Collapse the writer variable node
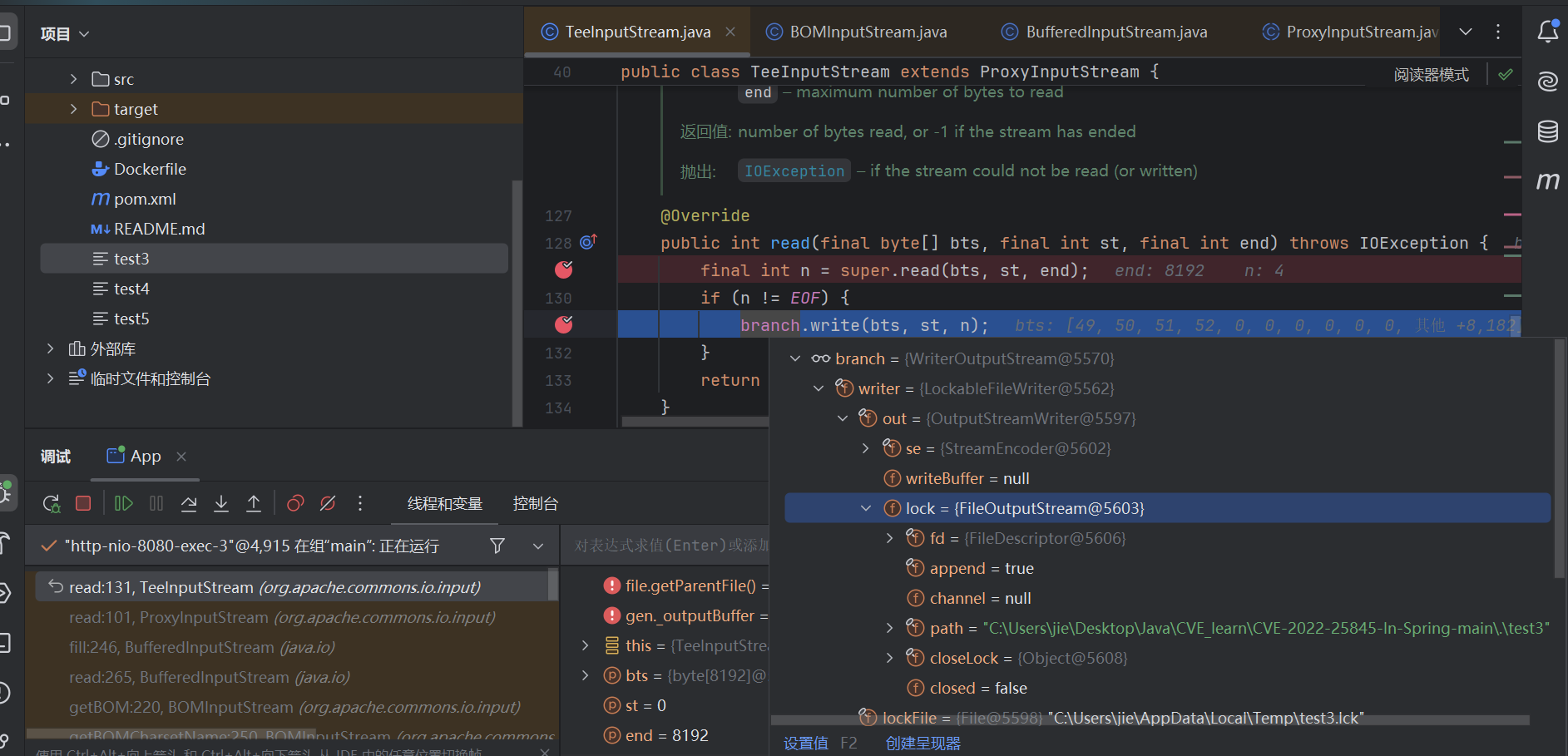Screen dimensions: 1568x756 819,388
